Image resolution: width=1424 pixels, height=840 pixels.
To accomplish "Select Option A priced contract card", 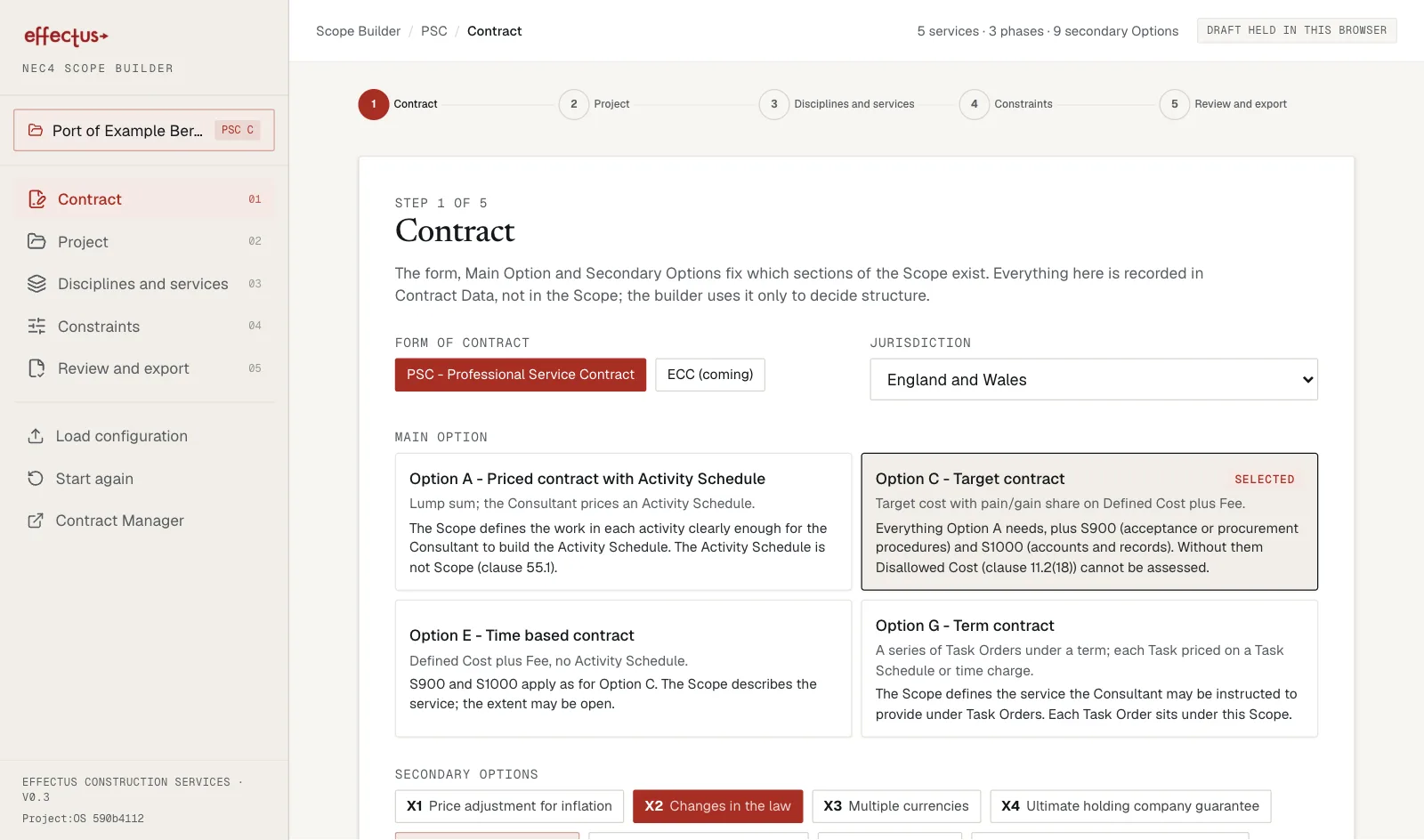I will pyautogui.click(x=623, y=522).
